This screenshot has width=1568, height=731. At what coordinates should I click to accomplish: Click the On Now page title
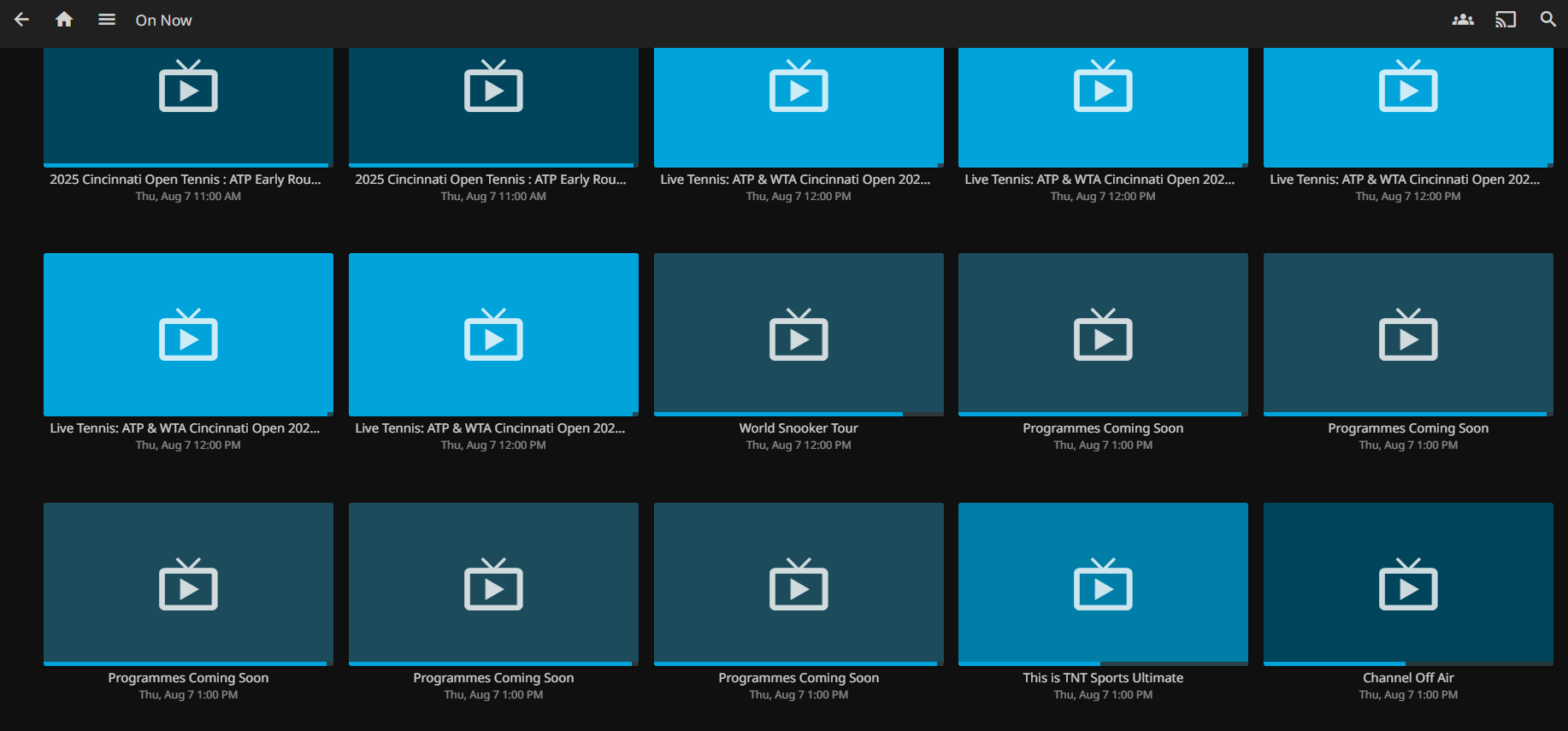(x=163, y=21)
